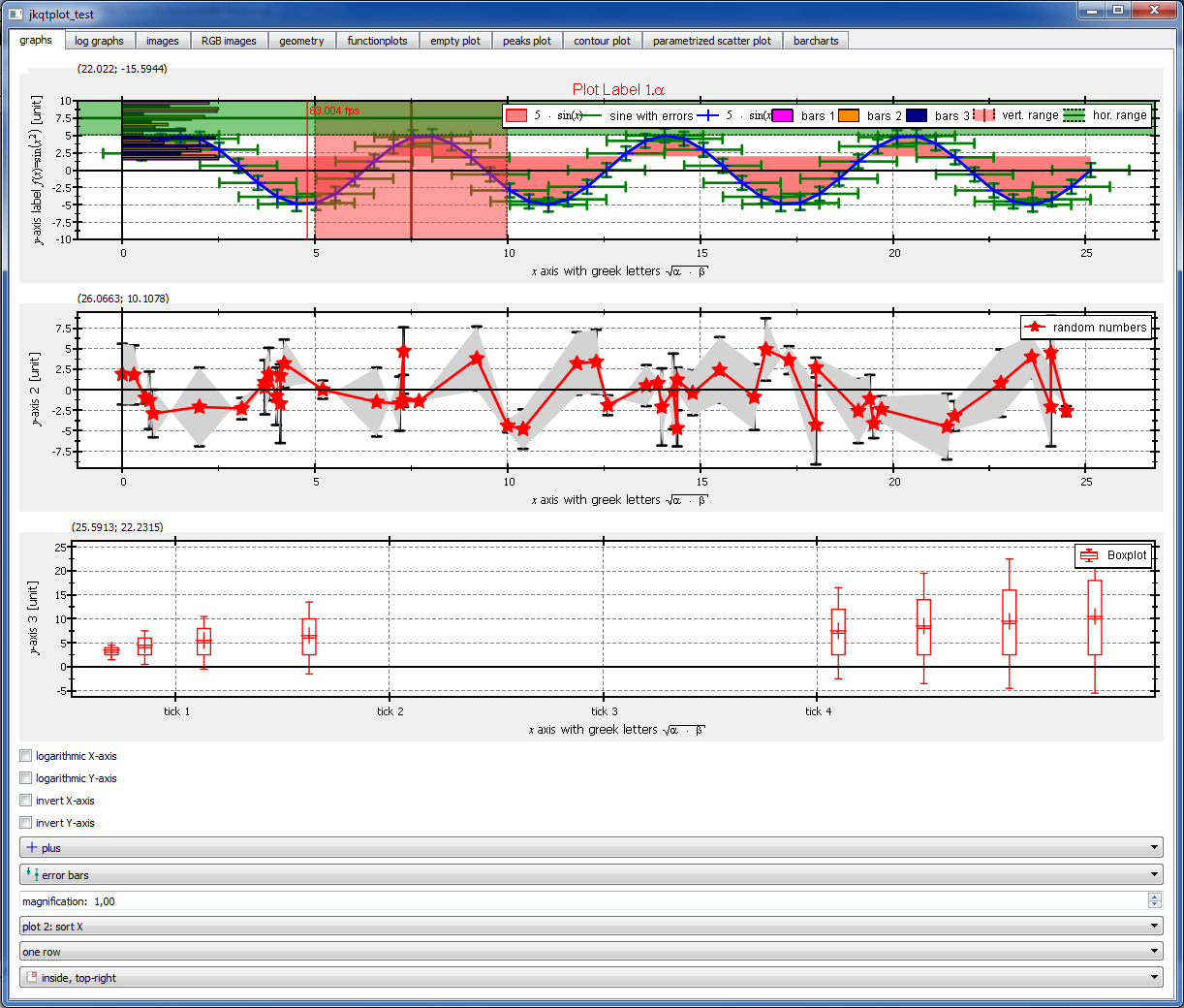Click the hor. range legend icon
The width and height of the screenshot is (1184, 1008).
pyautogui.click(x=1075, y=115)
